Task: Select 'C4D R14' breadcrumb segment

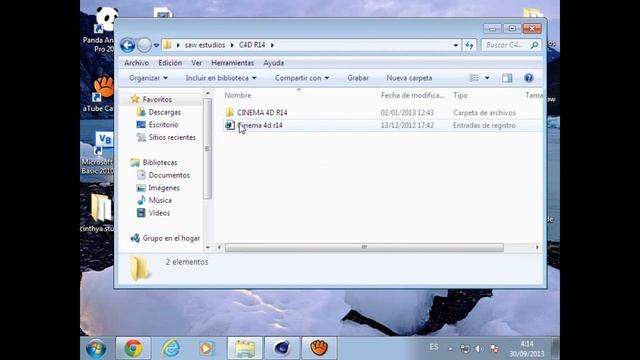Action: coord(252,45)
